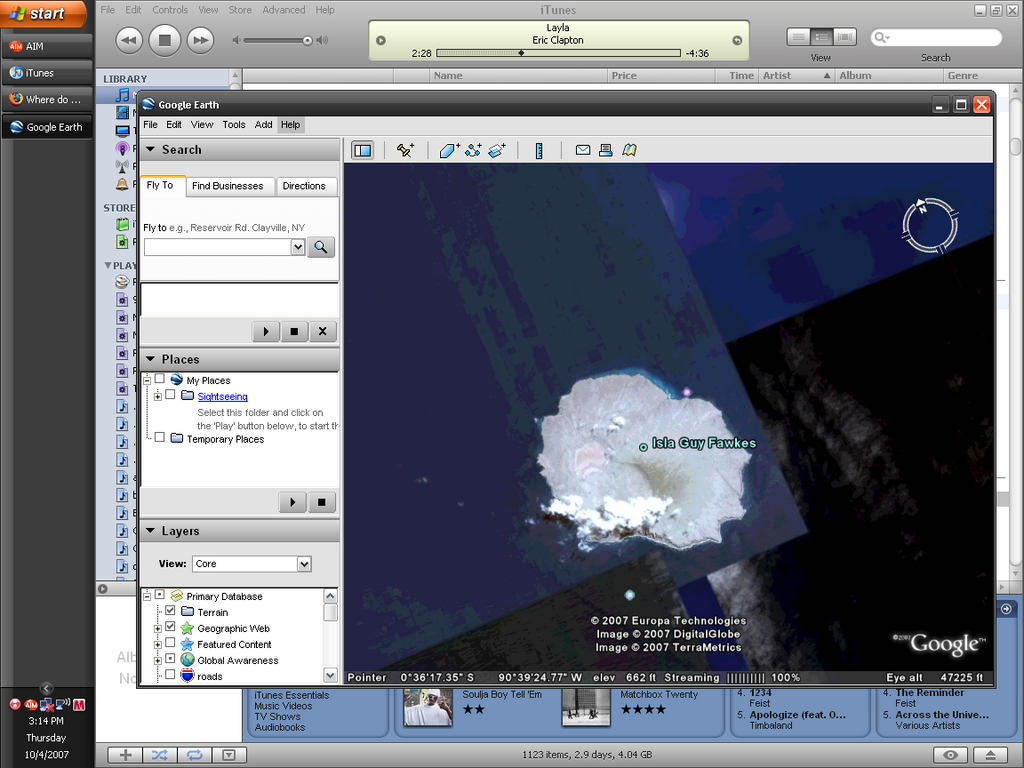Click the iTunes Layla playback progress bar

558,54
